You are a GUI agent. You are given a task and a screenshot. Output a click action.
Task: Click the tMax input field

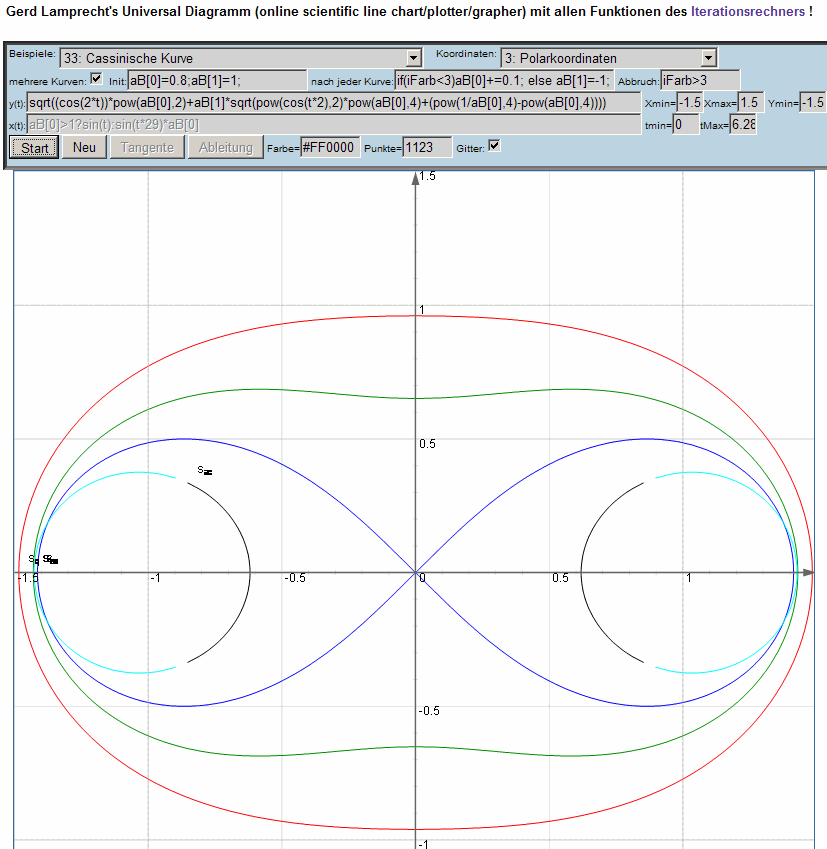(x=743, y=125)
